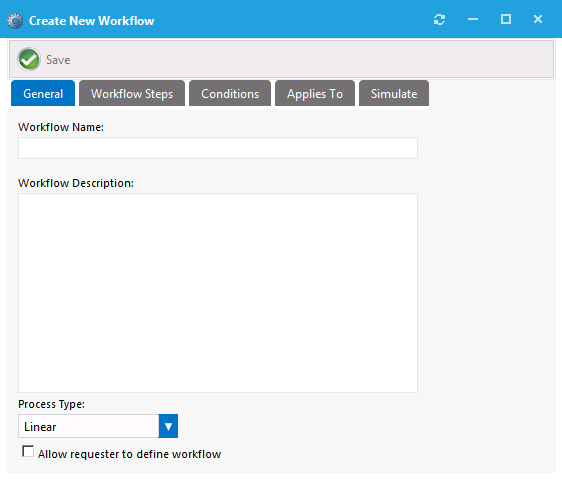Screen dimensions: 562x479
Task: Click inside the Workflow Description text area
Action: (218, 293)
